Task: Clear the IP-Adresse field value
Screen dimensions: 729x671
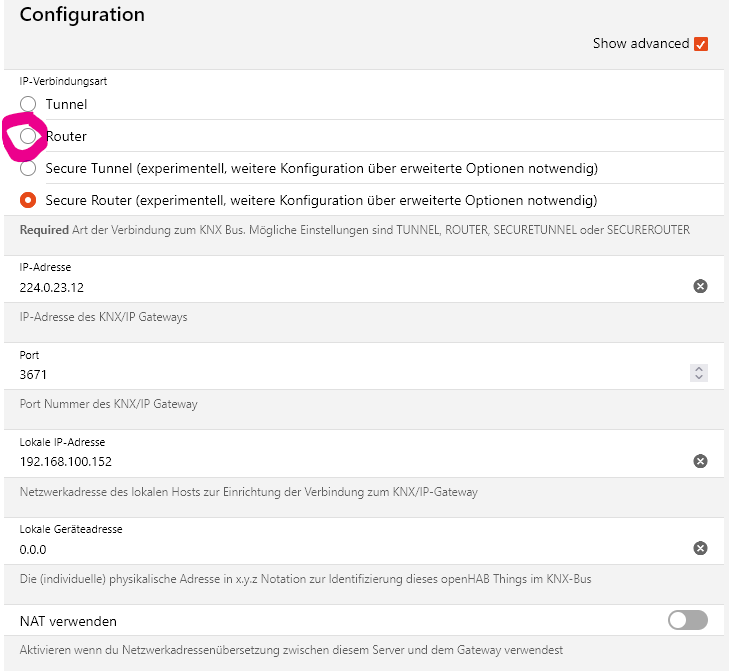Action: click(x=700, y=286)
